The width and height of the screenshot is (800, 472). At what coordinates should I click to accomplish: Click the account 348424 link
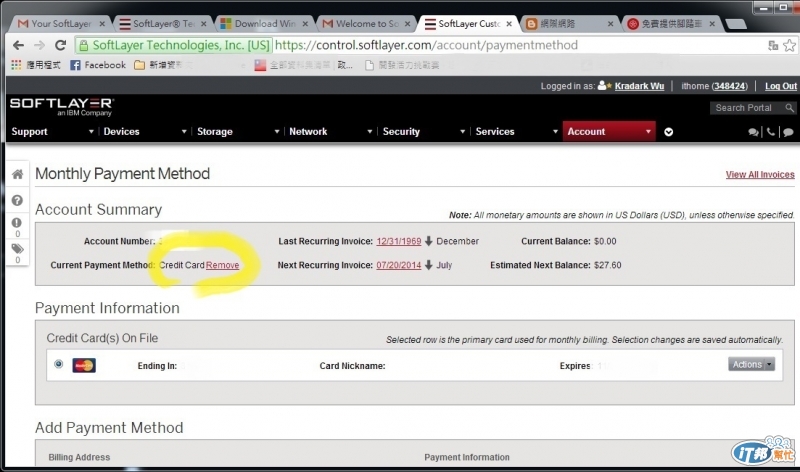[x=729, y=86]
